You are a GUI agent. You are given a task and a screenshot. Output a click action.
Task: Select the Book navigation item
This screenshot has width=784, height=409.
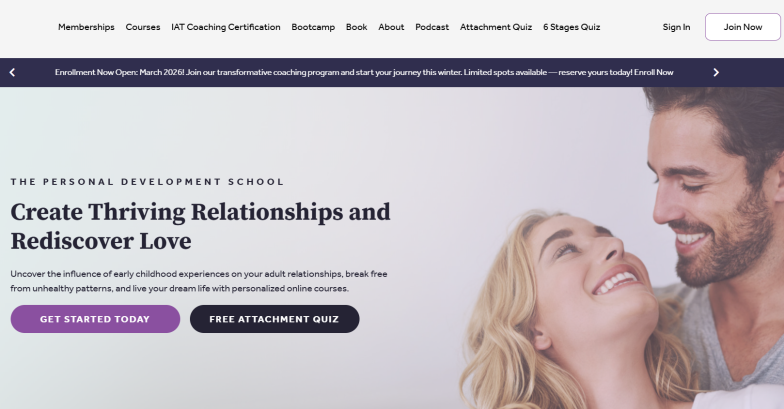[x=356, y=27]
